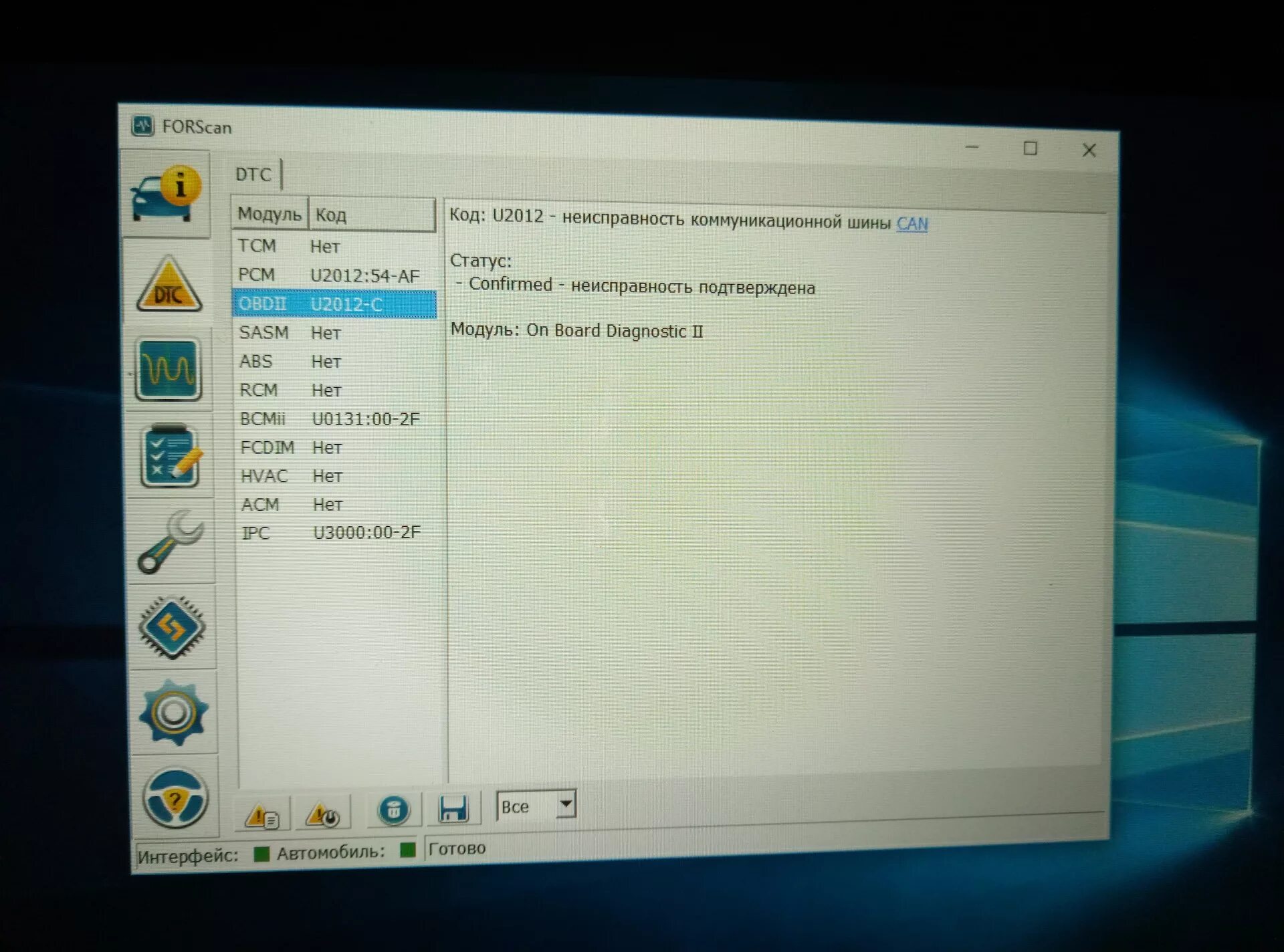The height and width of the screenshot is (952, 1284).
Task: Open the wrench service procedures section icon
Action: tap(172, 542)
